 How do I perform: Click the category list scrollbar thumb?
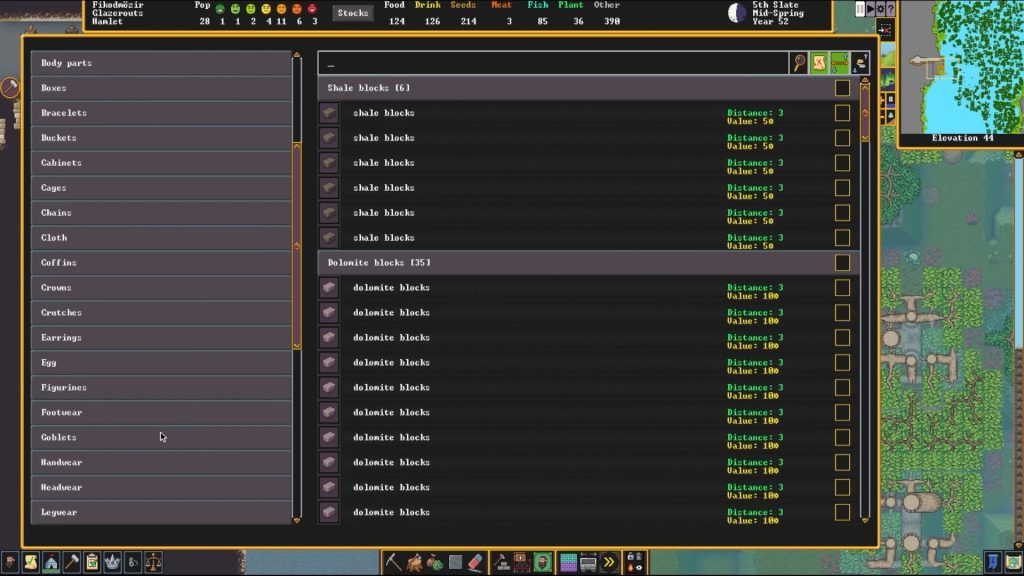click(296, 246)
